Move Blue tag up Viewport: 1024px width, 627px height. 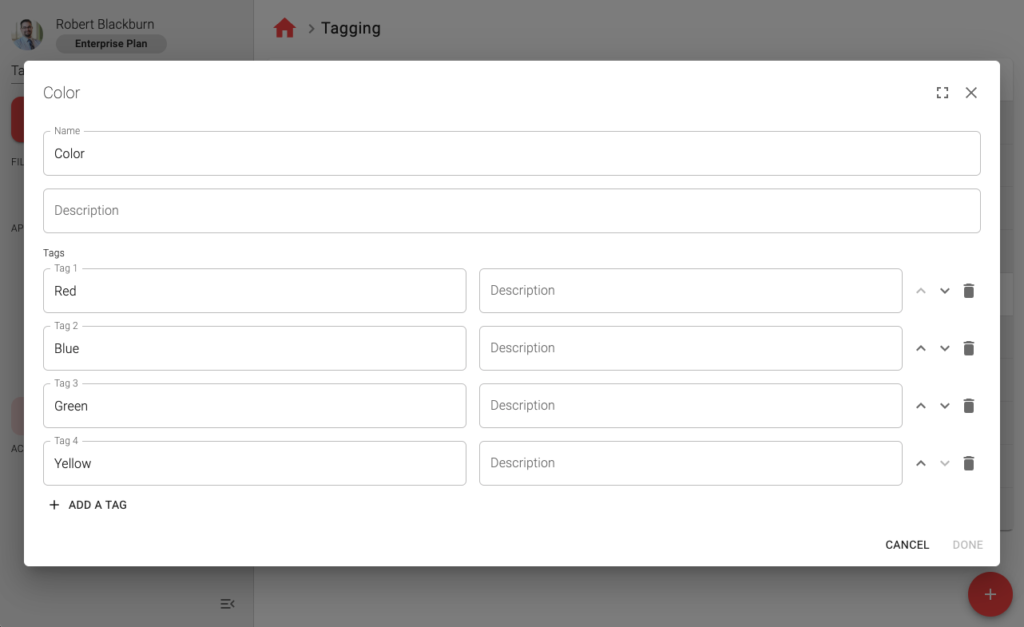click(x=921, y=349)
